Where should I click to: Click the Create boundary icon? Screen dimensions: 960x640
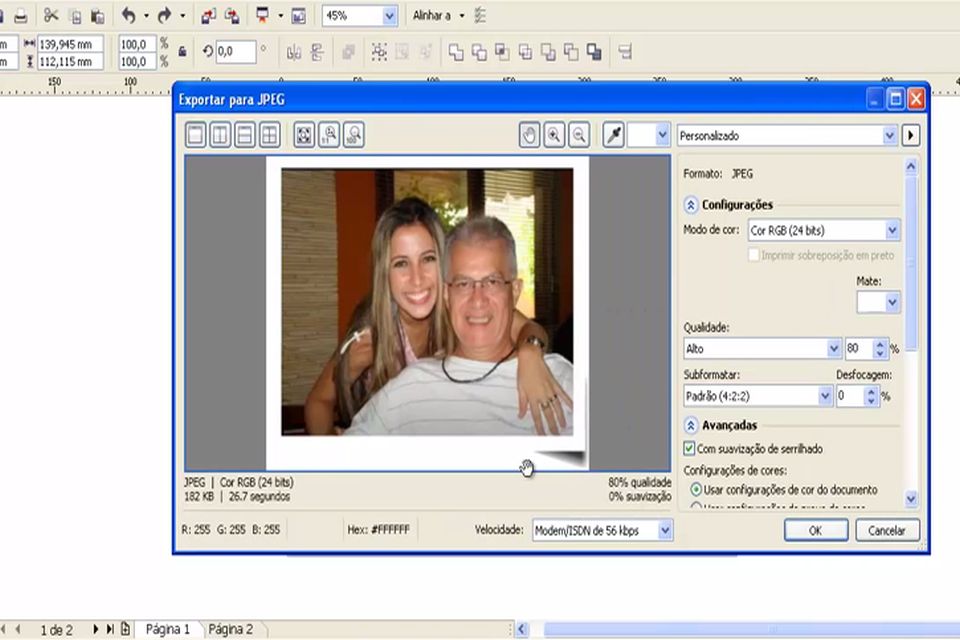click(594, 53)
